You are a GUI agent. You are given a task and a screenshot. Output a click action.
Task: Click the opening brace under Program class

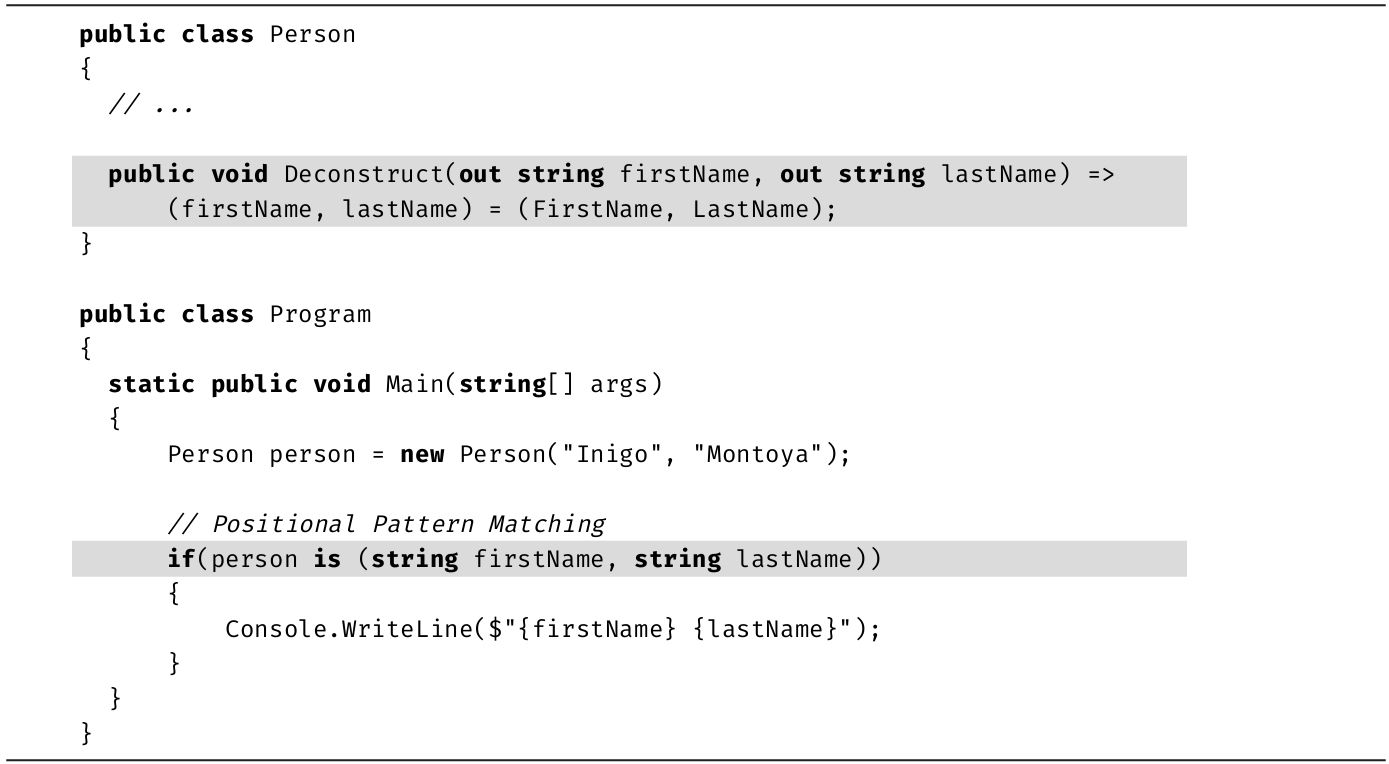click(x=86, y=349)
